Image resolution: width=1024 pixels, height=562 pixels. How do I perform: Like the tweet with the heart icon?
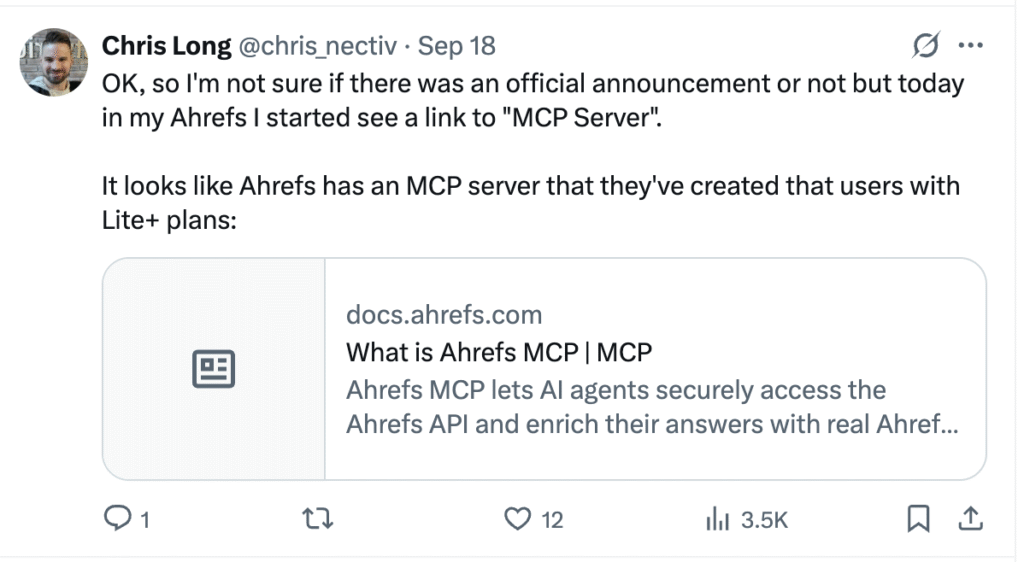pos(519,518)
